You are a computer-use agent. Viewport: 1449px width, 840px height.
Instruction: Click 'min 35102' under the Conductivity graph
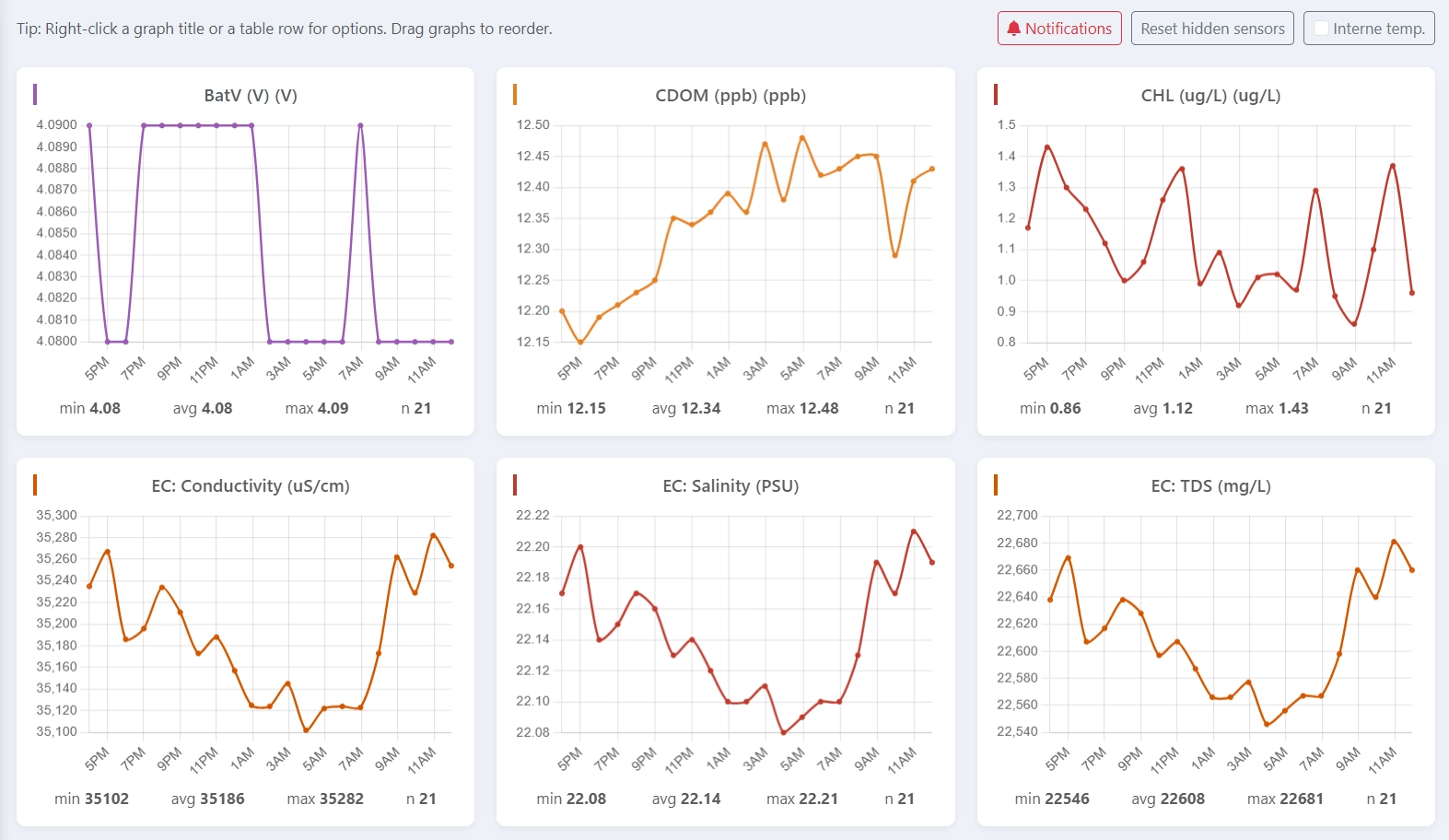[x=91, y=799]
